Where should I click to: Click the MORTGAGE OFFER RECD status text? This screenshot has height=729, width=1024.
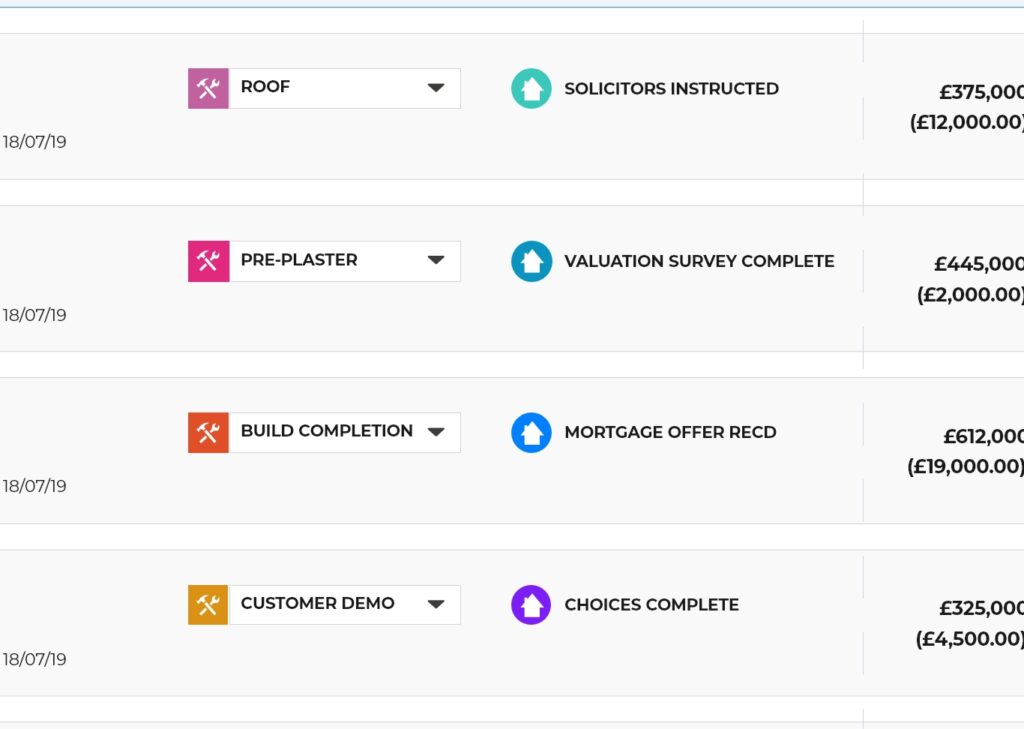[670, 433]
